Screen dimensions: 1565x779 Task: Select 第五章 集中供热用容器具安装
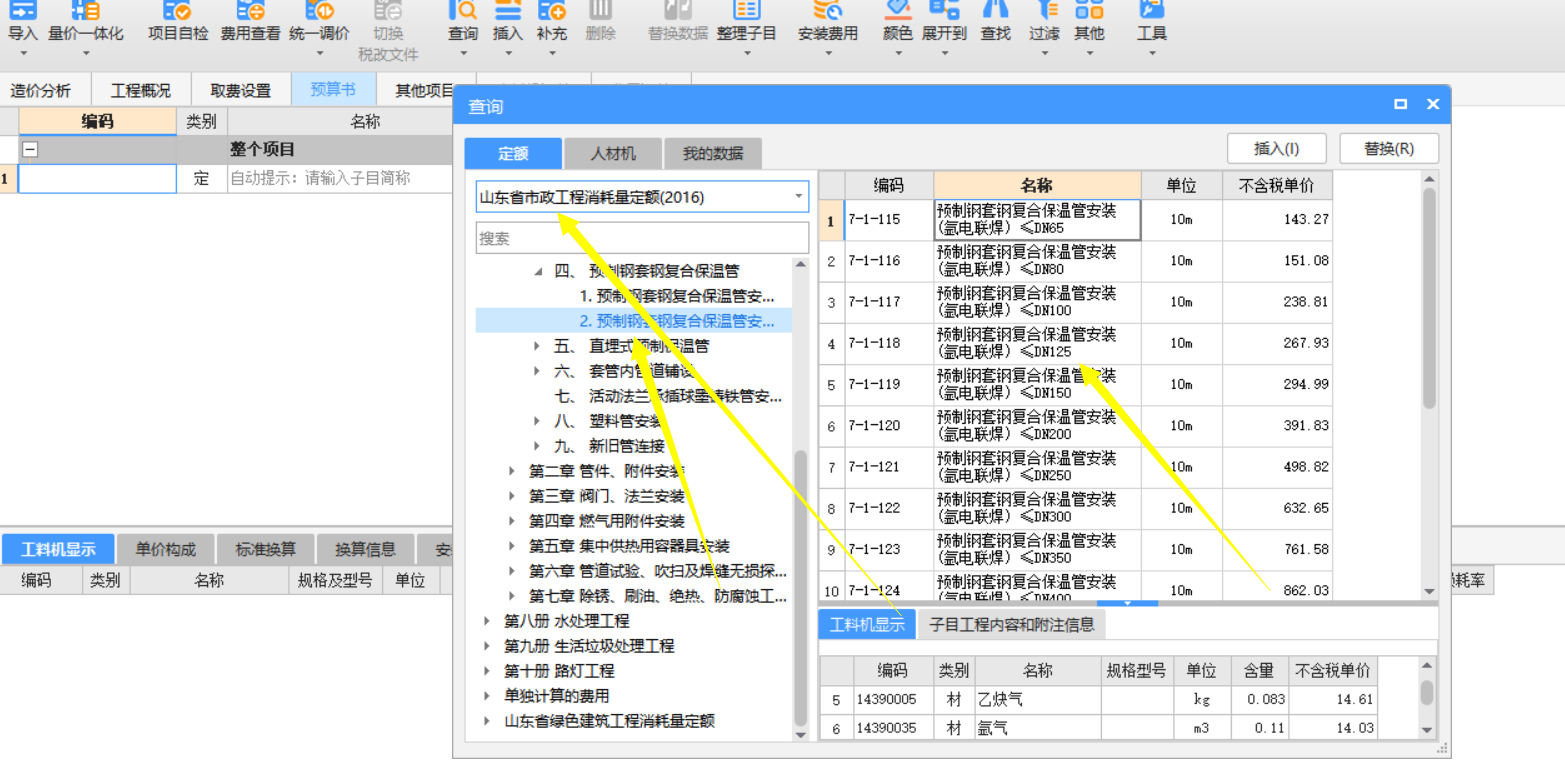pos(629,546)
